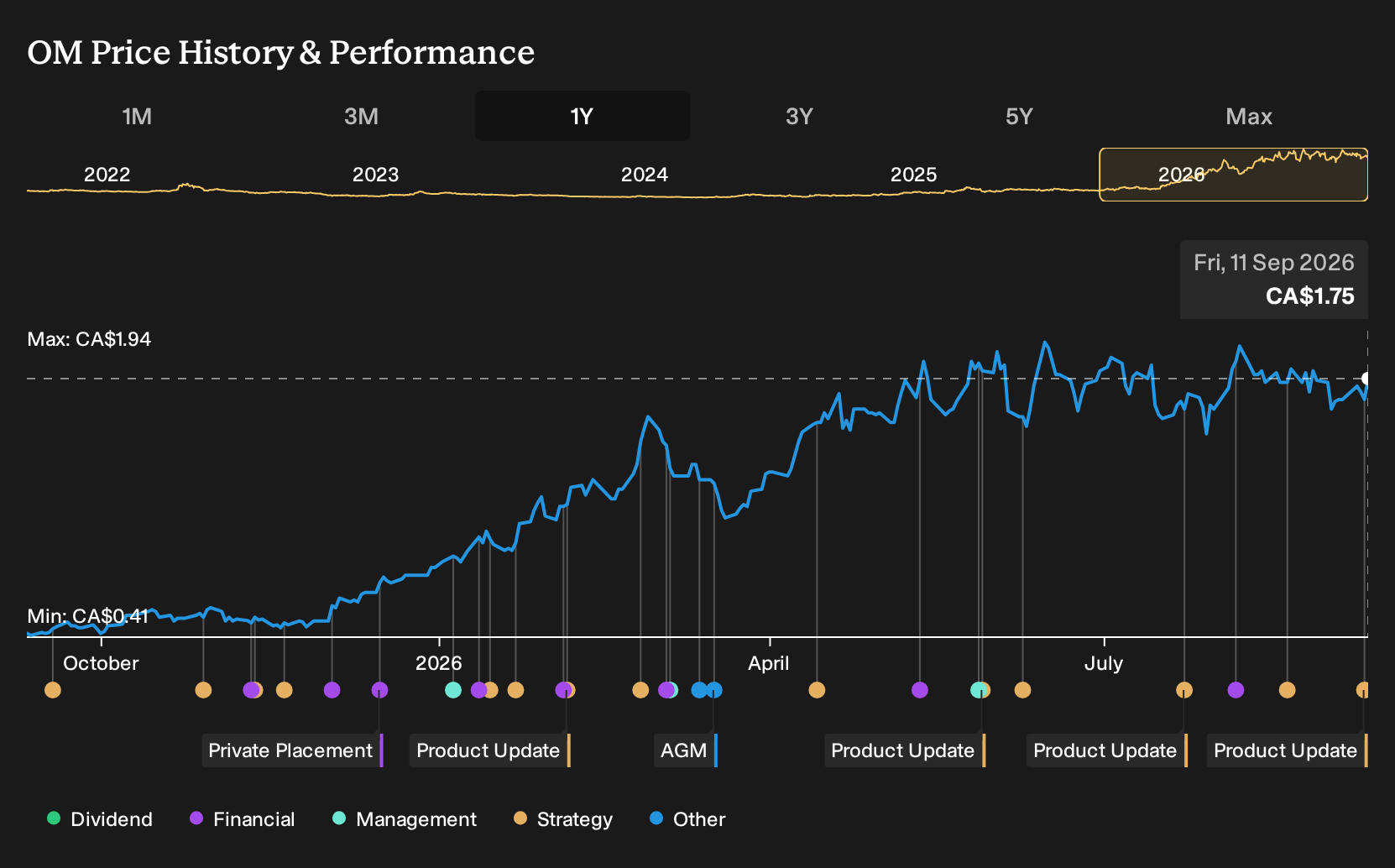The image size is (1395, 868).
Task: Jump to 2022 in the overview chart
Action: pos(107,175)
